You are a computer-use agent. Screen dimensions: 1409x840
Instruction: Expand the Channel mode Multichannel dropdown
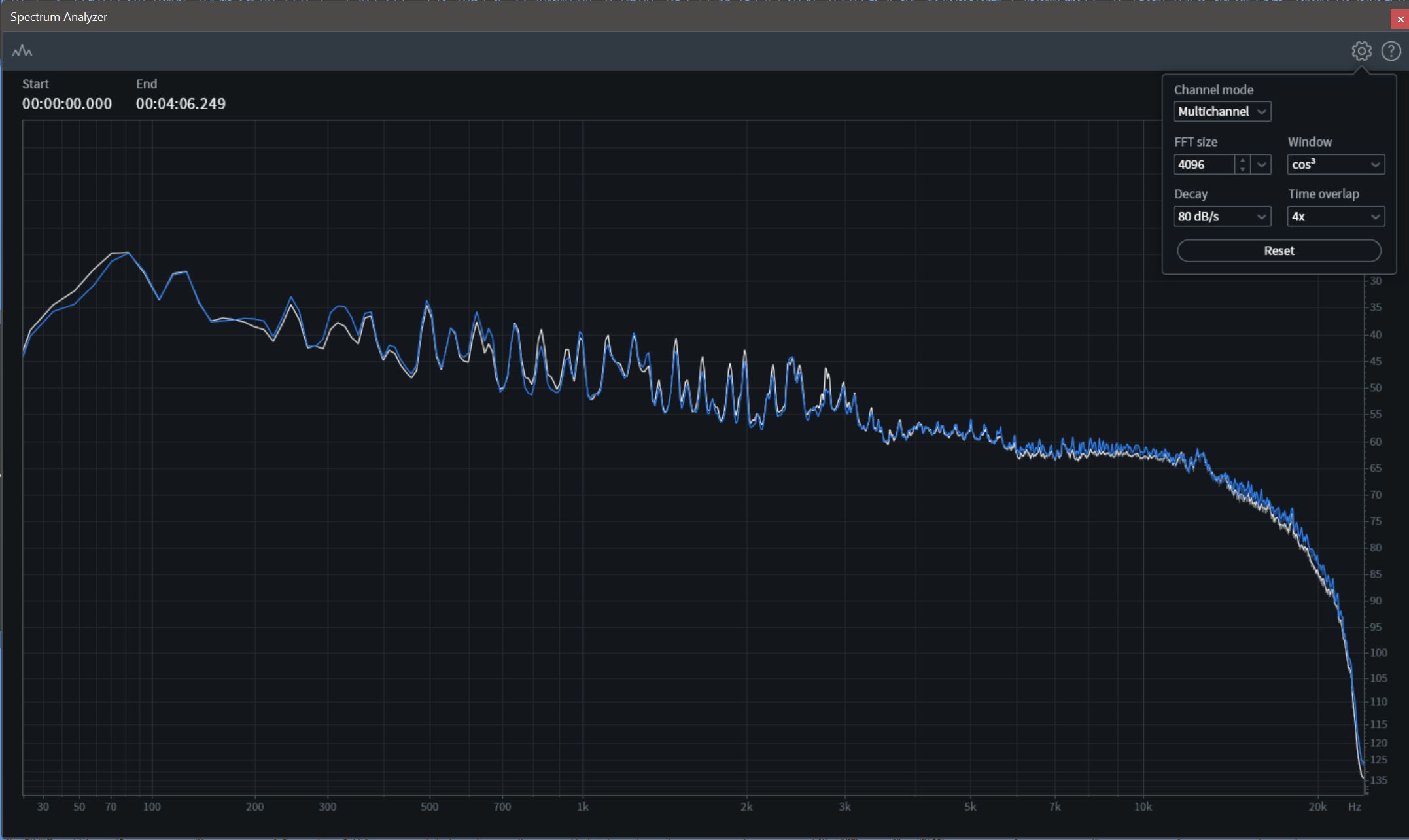(1221, 112)
